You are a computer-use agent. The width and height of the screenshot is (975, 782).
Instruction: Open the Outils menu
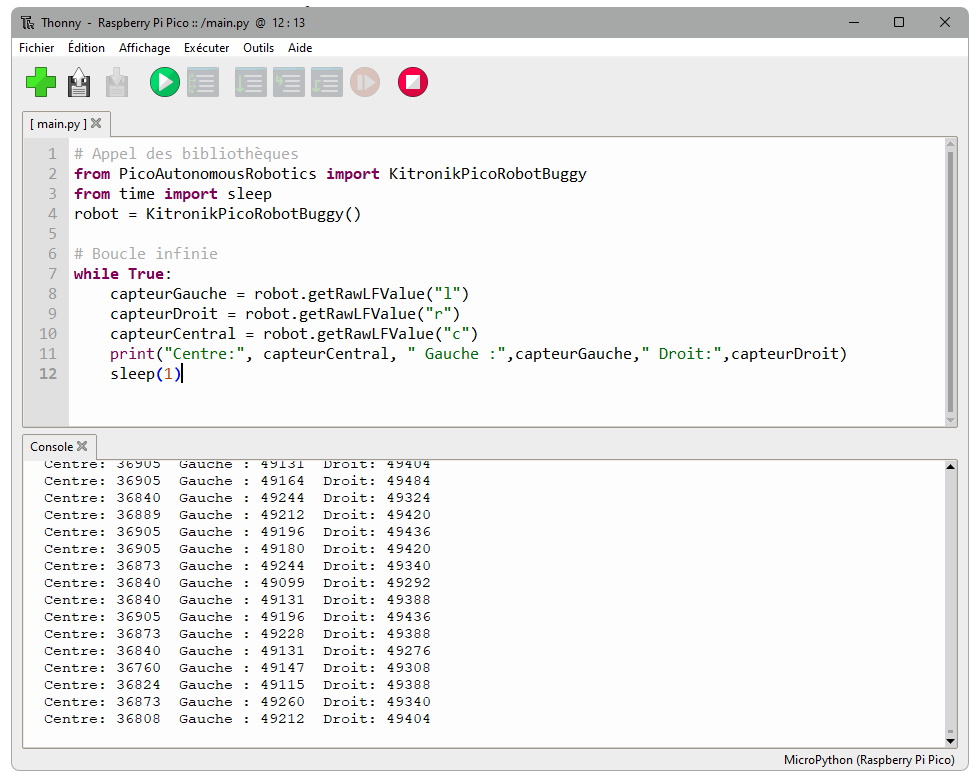pos(258,48)
